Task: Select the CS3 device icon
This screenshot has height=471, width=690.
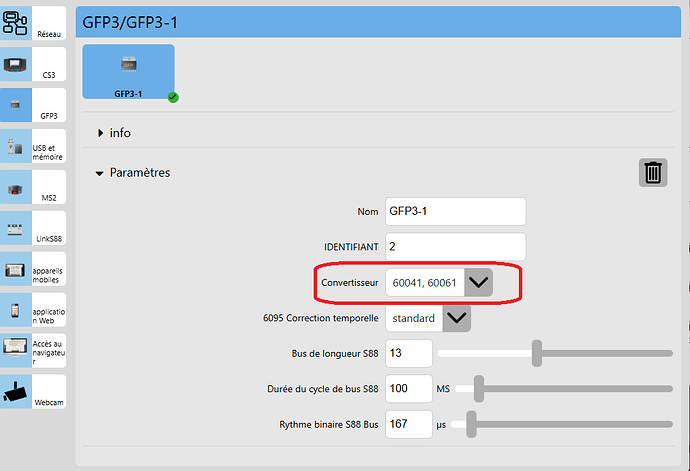Action: (x=33, y=64)
